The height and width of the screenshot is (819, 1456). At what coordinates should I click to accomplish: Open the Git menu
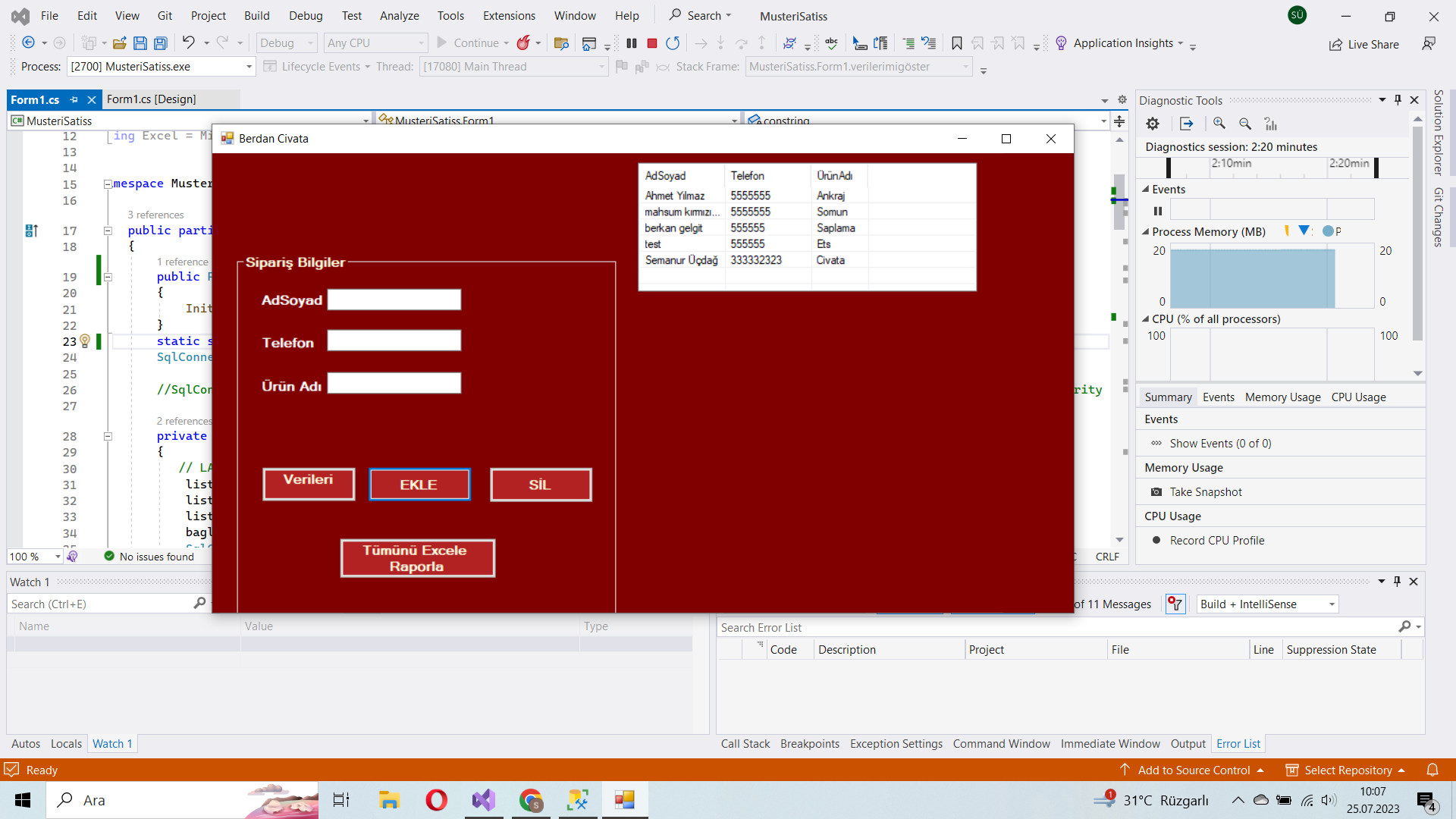click(x=164, y=15)
